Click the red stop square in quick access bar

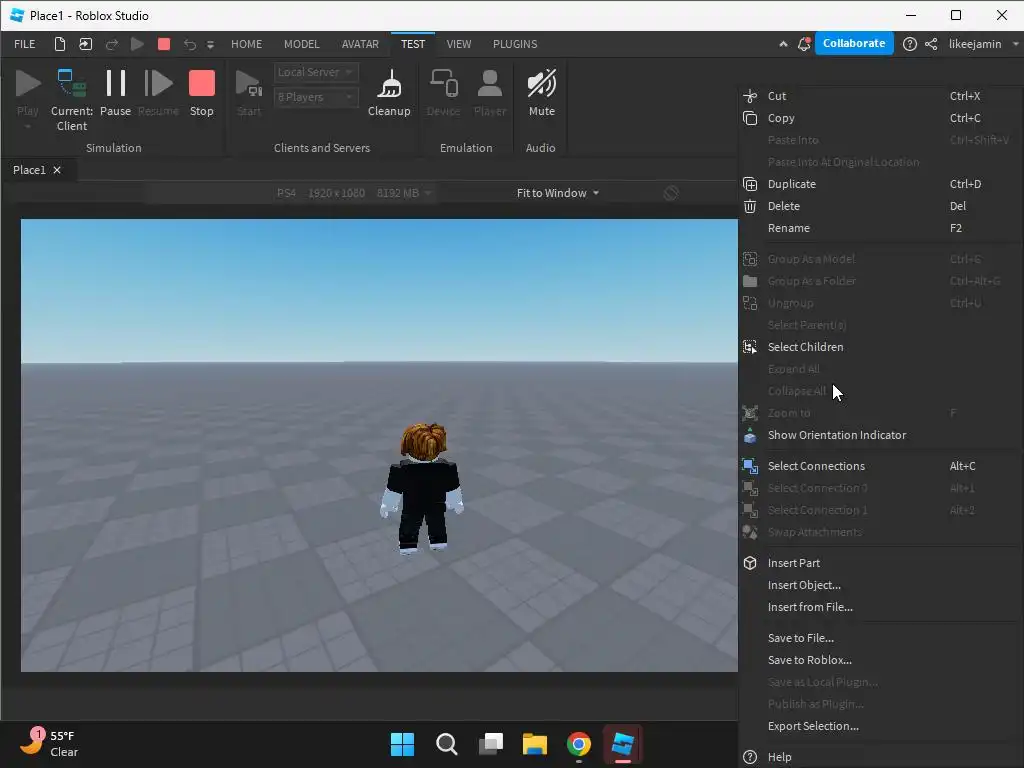click(164, 44)
